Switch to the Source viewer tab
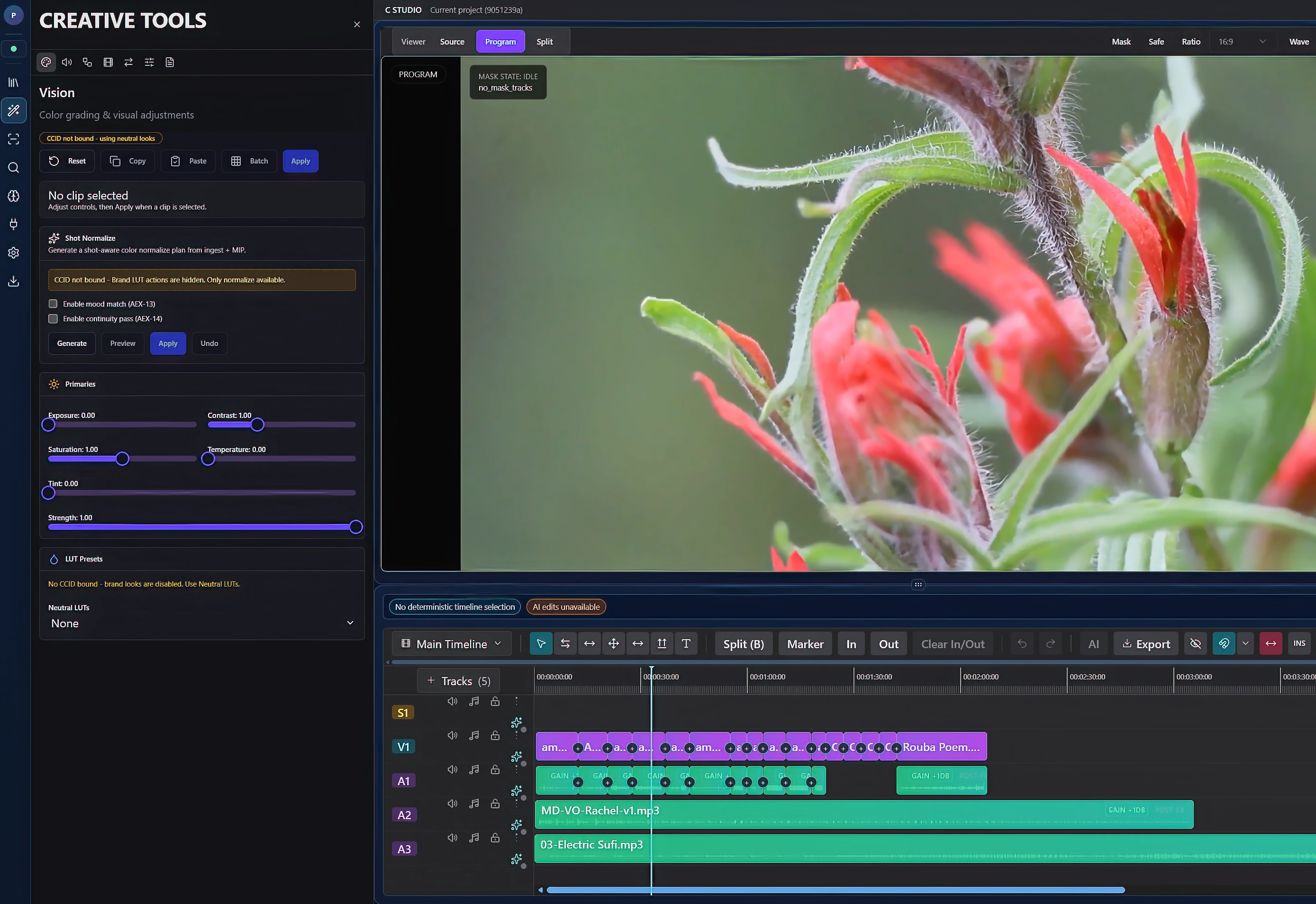The height and width of the screenshot is (904, 1316). [x=452, y=42]
